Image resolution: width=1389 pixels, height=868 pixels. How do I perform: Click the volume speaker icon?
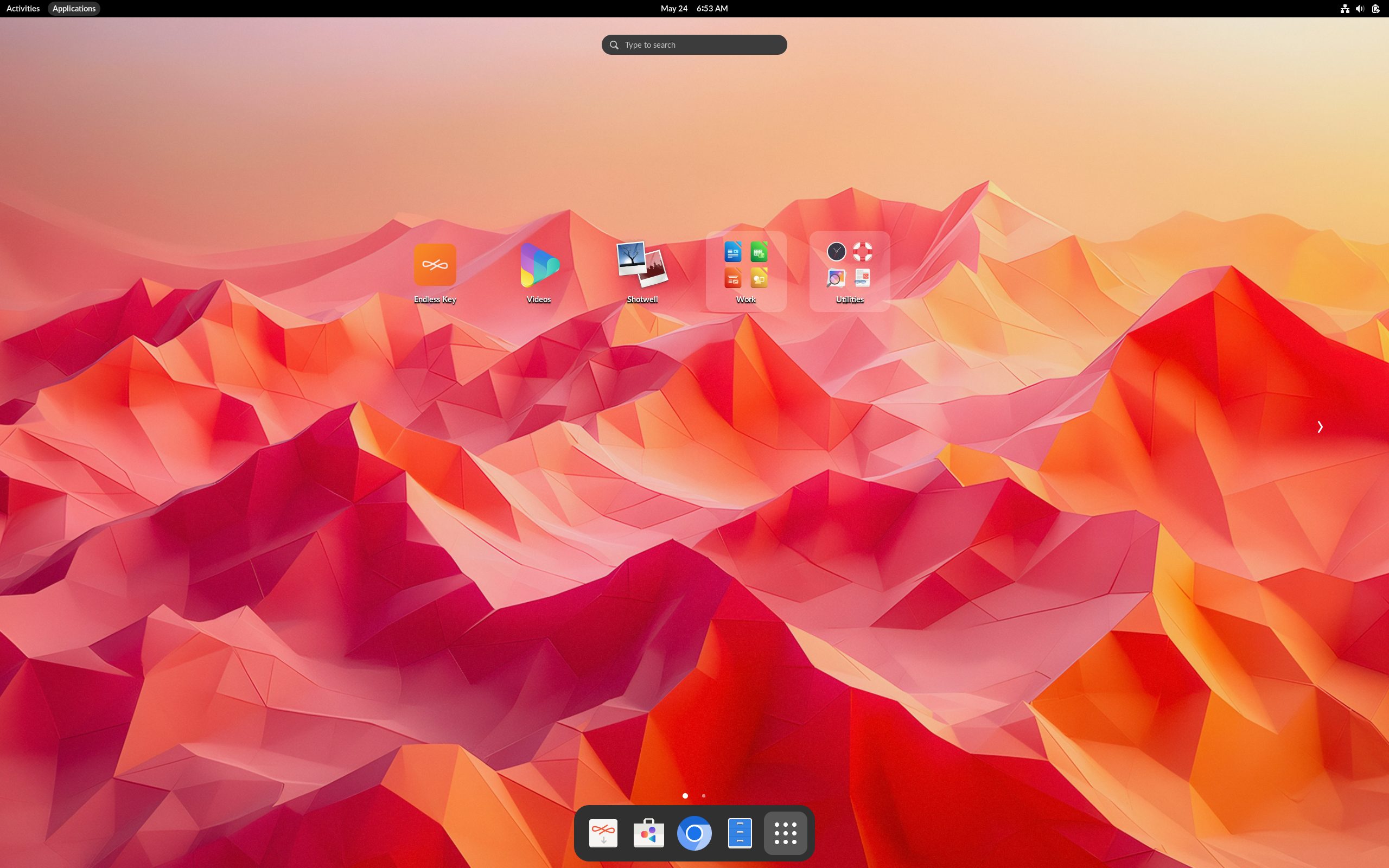coord(1360,9)
